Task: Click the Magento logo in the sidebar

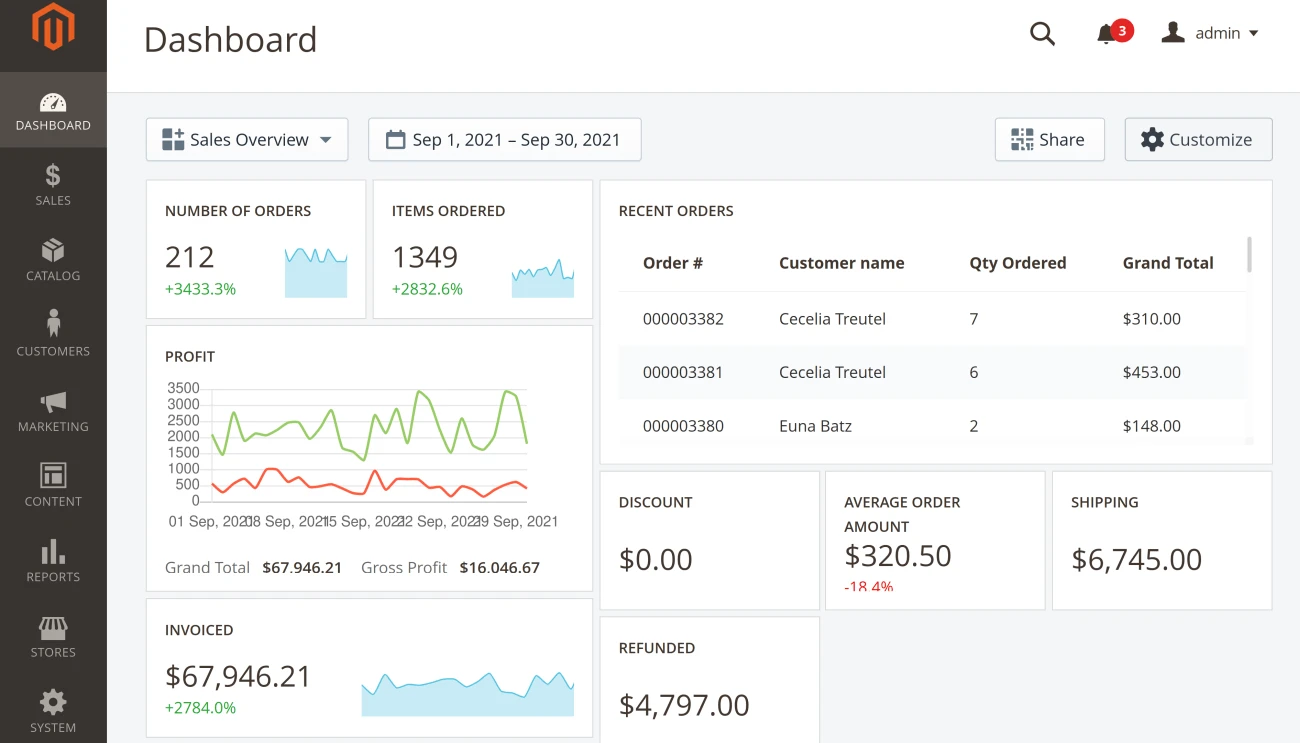Action: [53, 28]
